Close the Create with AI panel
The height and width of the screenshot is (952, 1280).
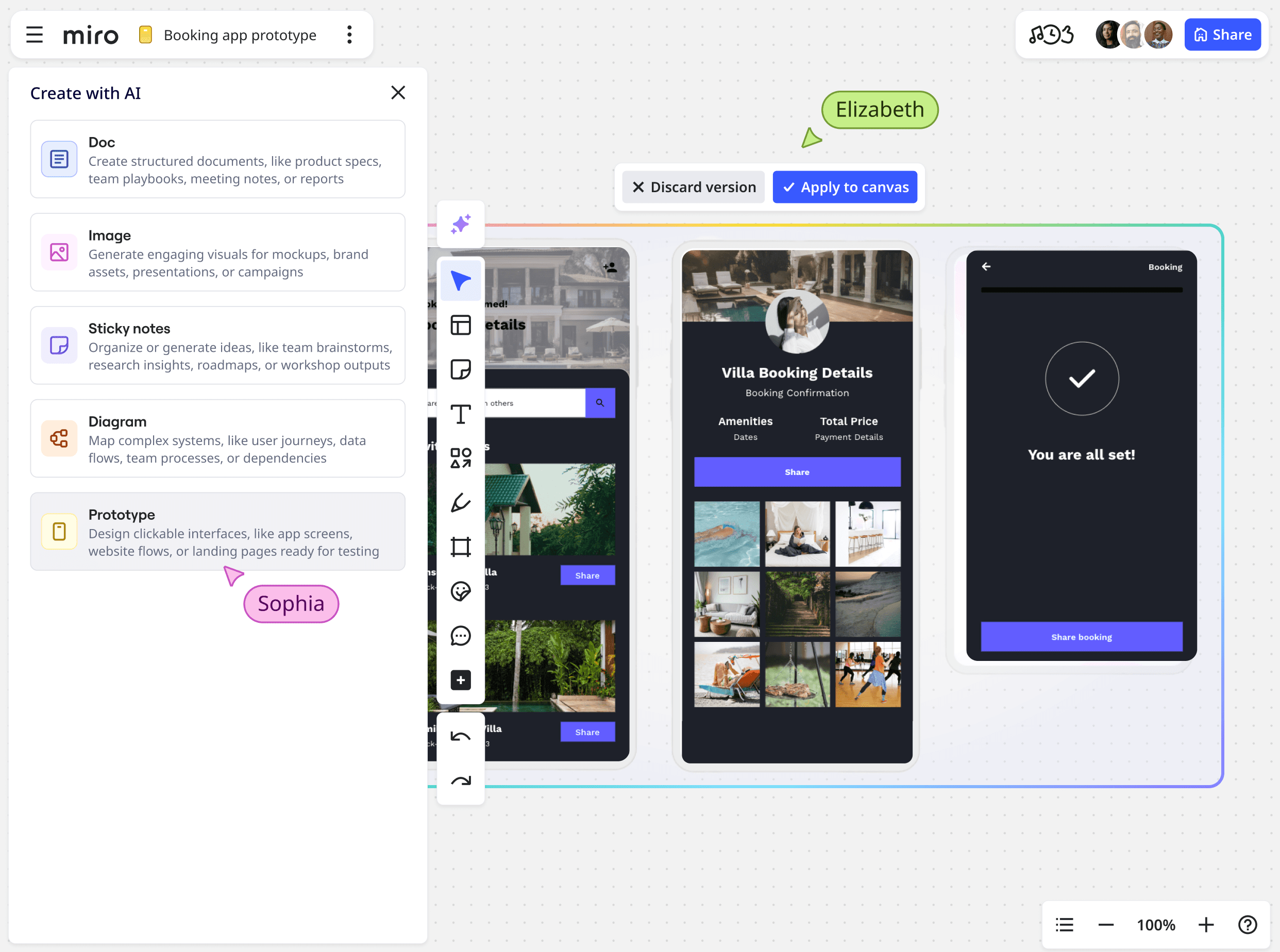coord(398,93)
